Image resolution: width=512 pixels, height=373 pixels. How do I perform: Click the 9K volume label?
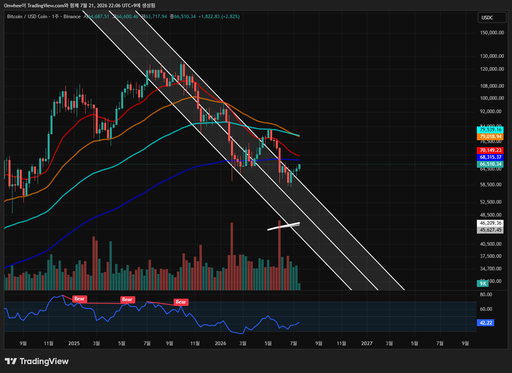pos(483,284)
